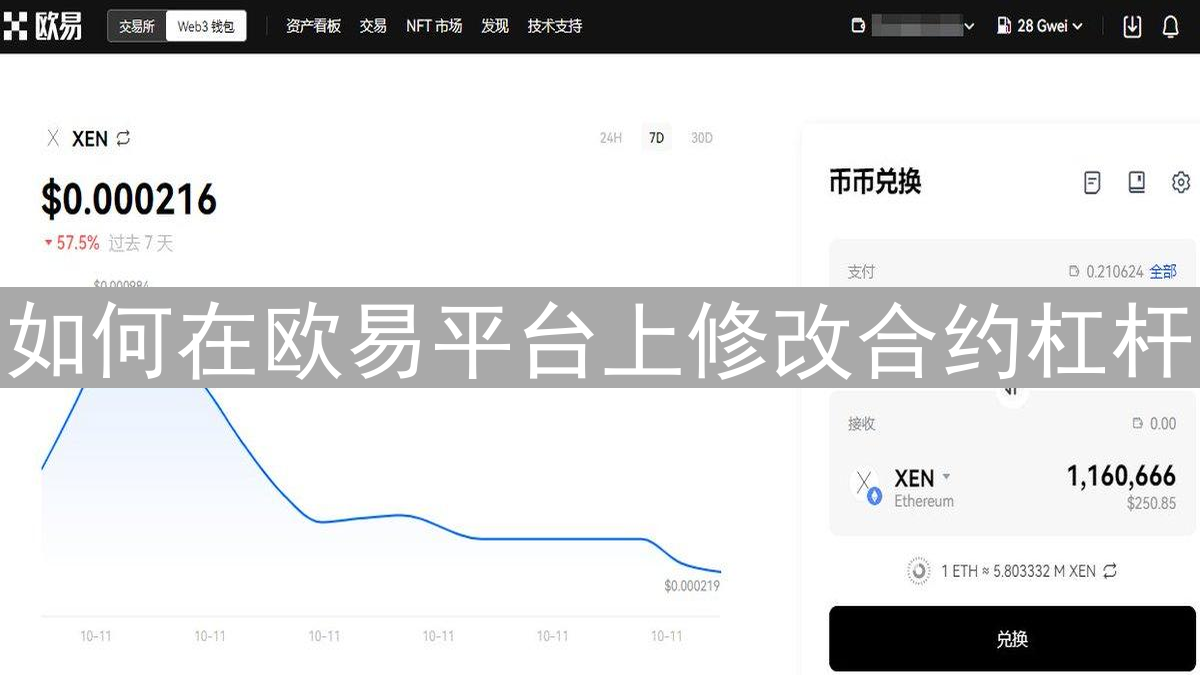Viewport: 1200px width, 675px height.
Task: Open the swap tutorial book icon
Action: click(x=1136, y=182)
